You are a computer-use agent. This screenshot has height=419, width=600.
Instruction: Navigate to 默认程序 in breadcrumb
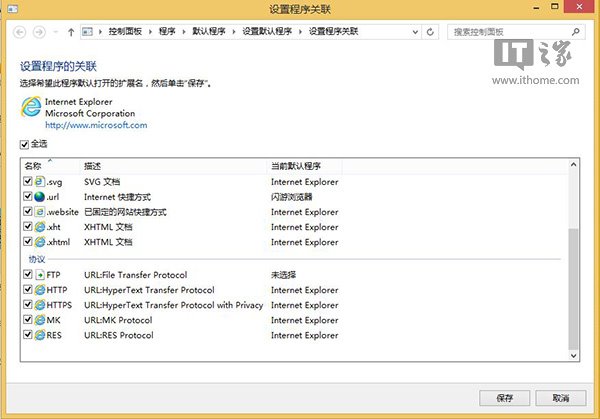pos(211,32)
